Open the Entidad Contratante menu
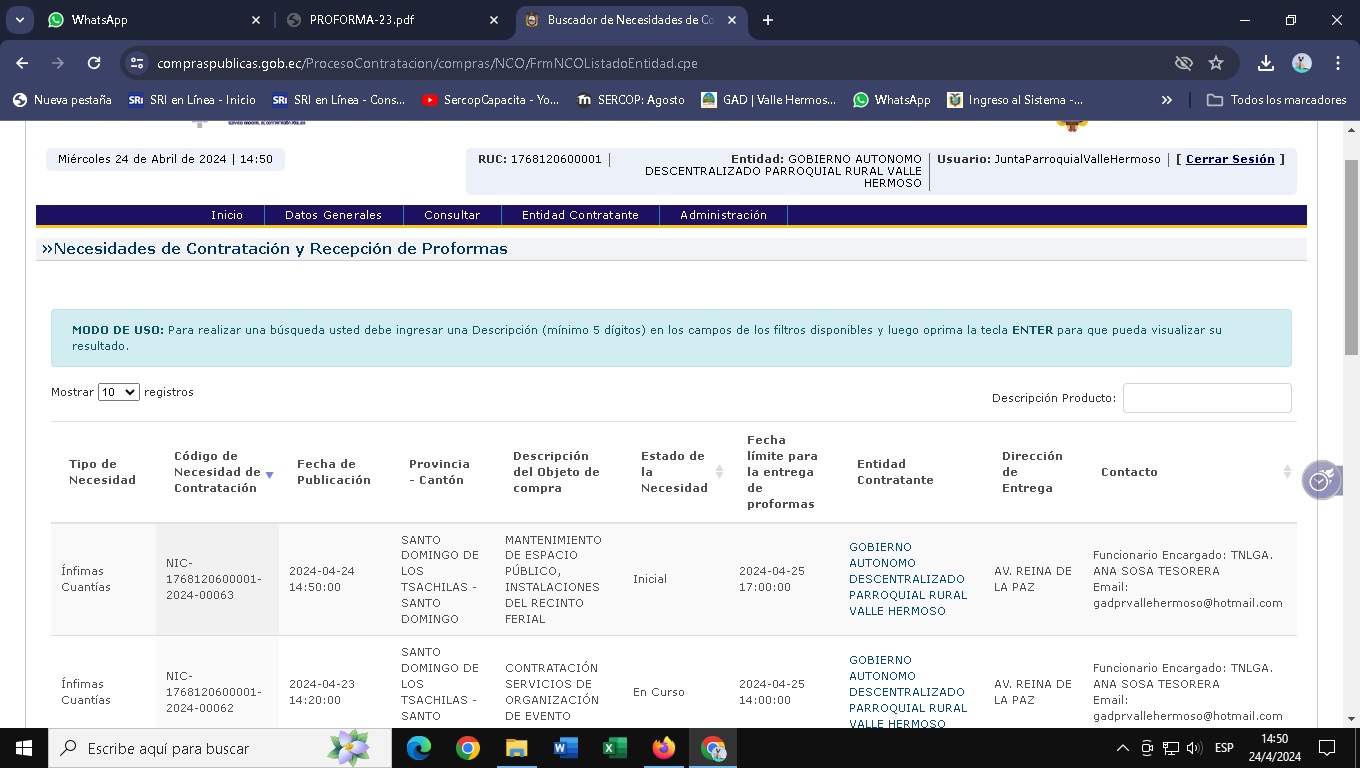The image size is (1360, 768). (x=580, y=215)
